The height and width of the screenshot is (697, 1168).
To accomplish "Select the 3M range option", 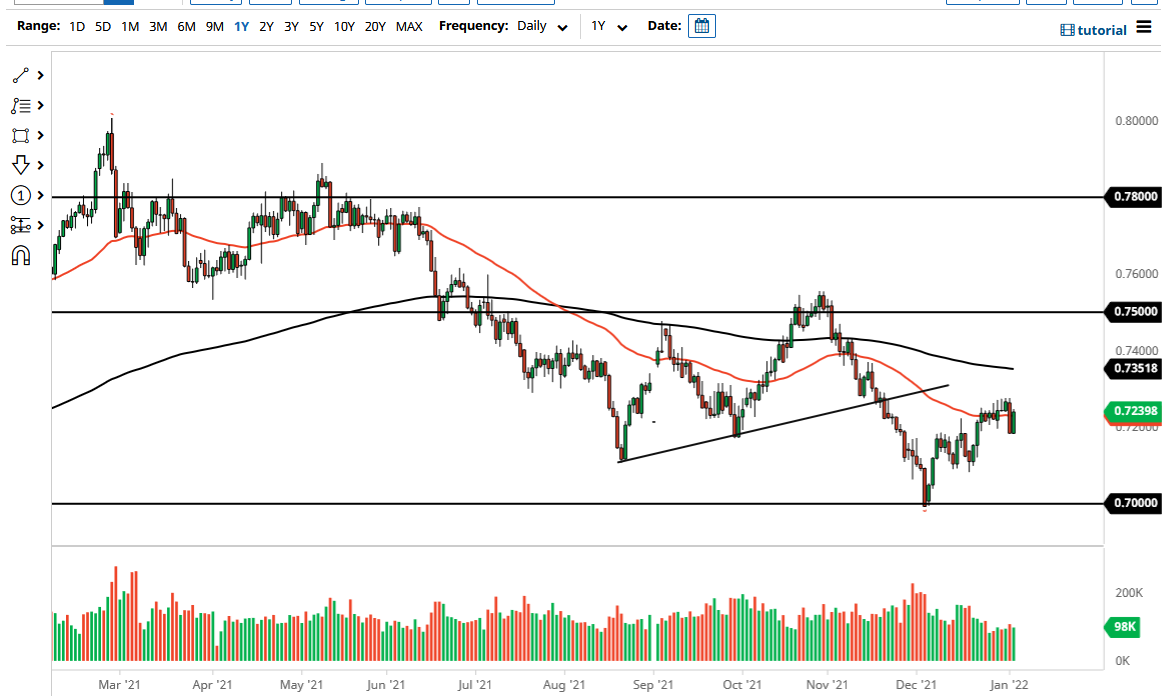I will 156,26.
